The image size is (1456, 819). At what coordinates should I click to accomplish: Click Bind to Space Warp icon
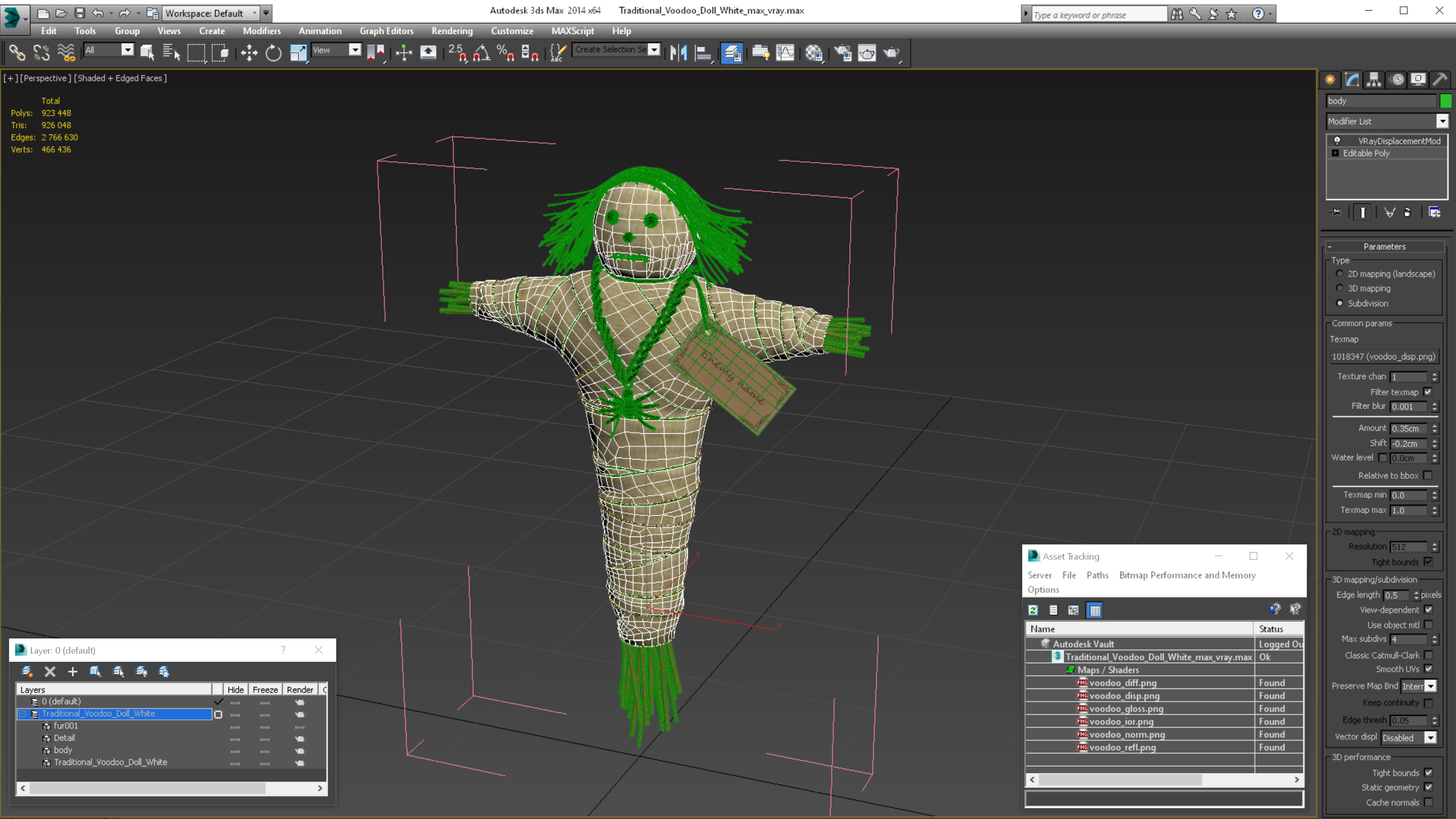click(x=66, y=53)
